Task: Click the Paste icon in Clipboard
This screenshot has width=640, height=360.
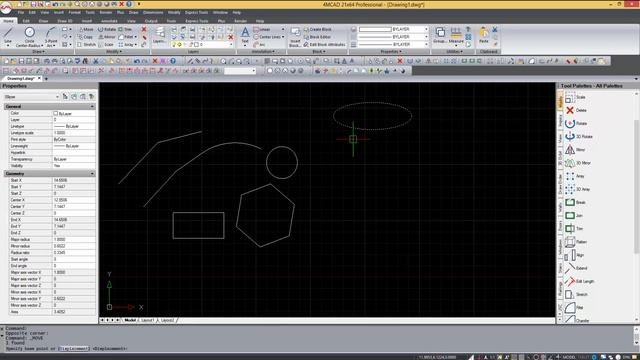Action: pos(484,35)
